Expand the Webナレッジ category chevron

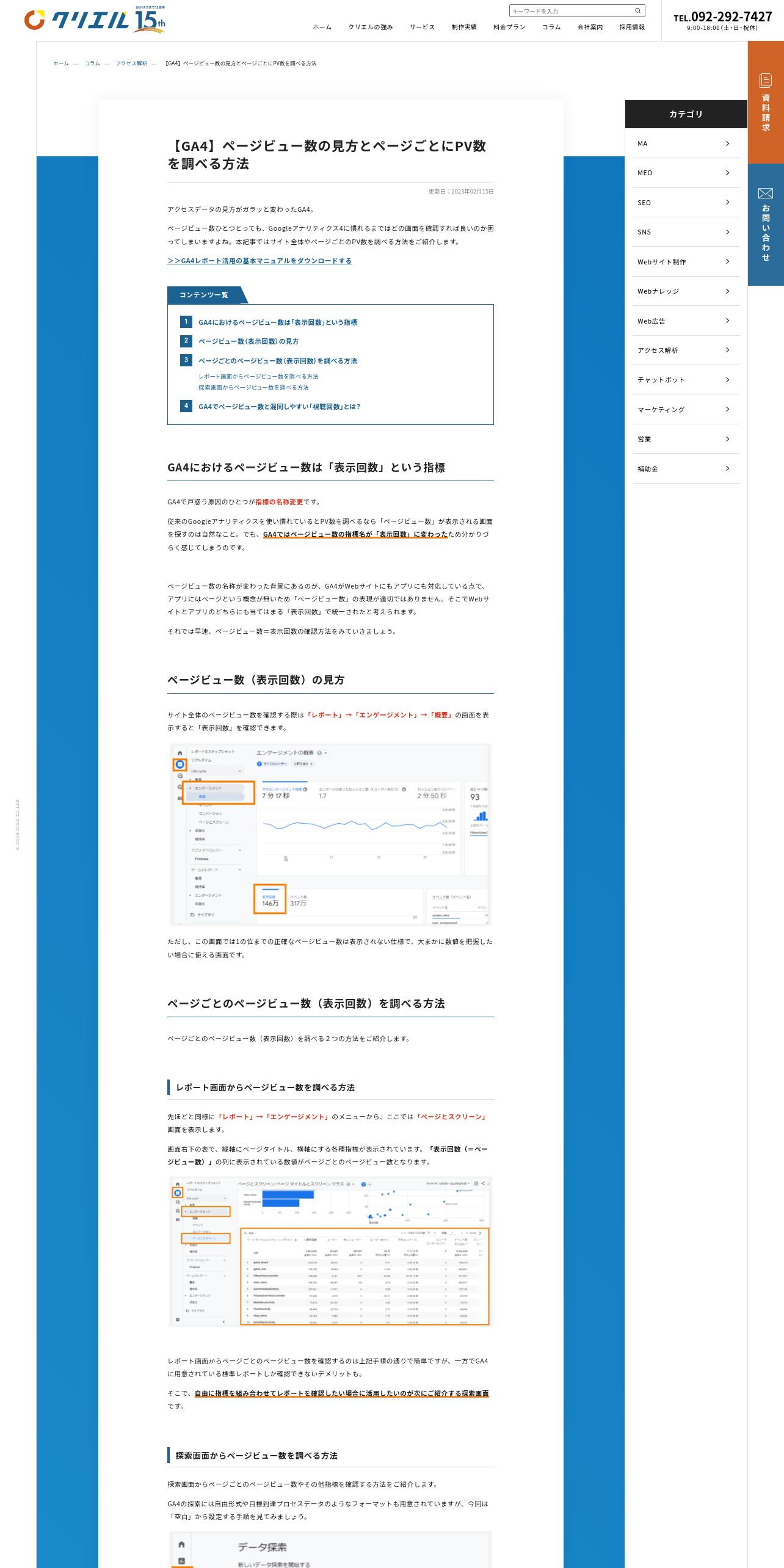pyautogui.click(x=727, y=291)
